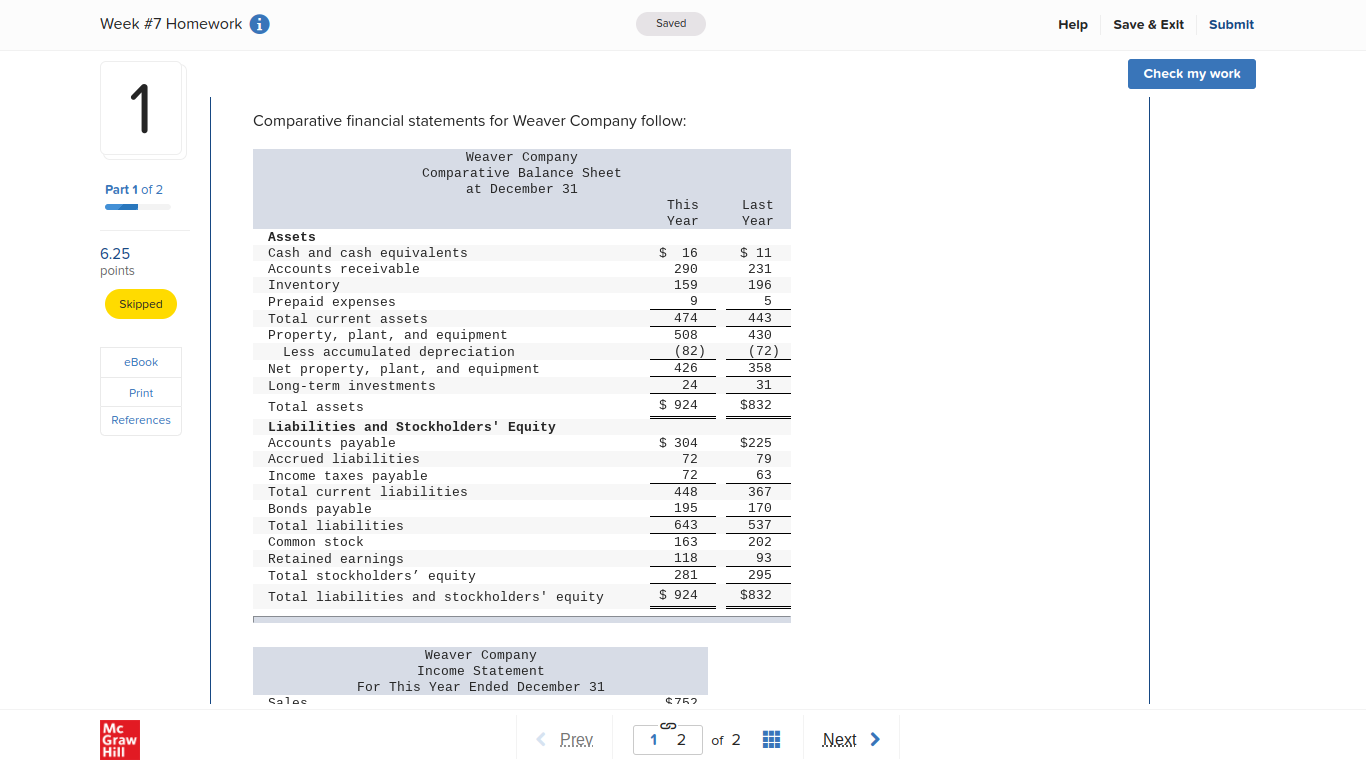
Task: Open the question map grid icon
Action: pos(771,739)
